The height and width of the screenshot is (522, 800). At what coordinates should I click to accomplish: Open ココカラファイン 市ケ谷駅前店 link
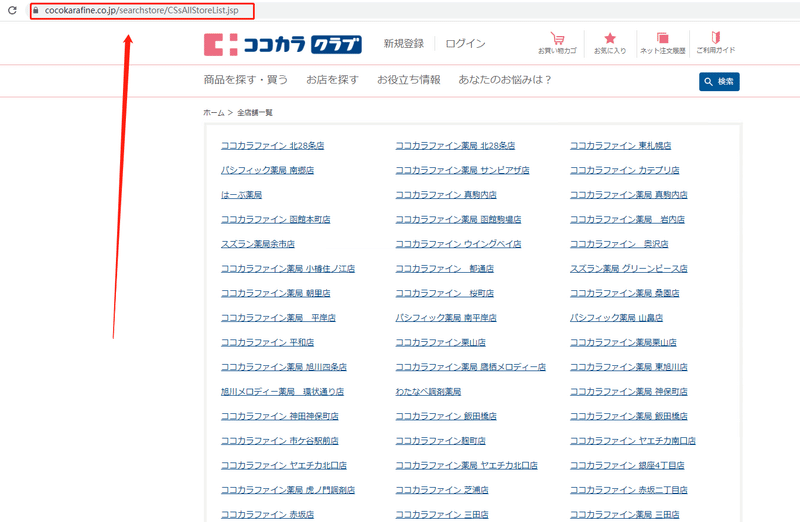click(280, 440)
